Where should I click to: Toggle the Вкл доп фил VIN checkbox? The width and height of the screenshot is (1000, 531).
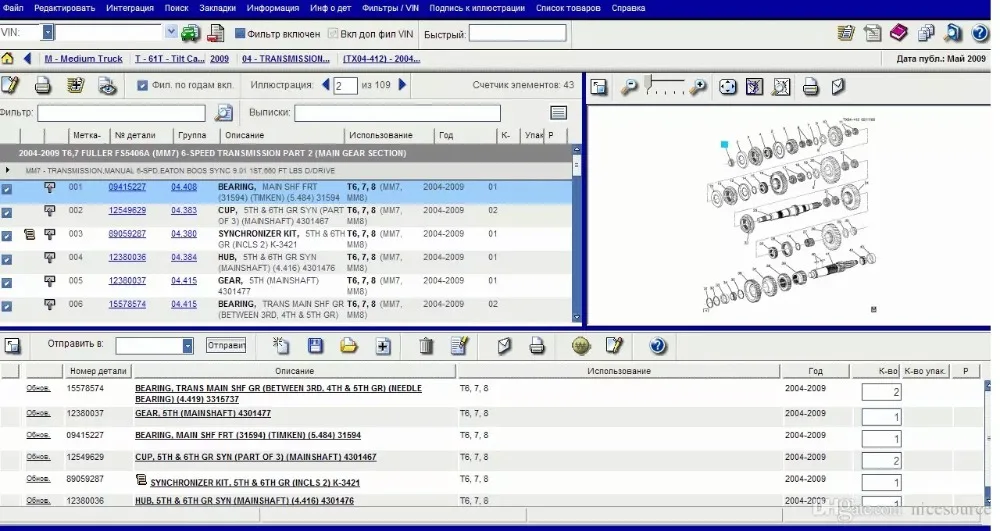tap(333, 33)
